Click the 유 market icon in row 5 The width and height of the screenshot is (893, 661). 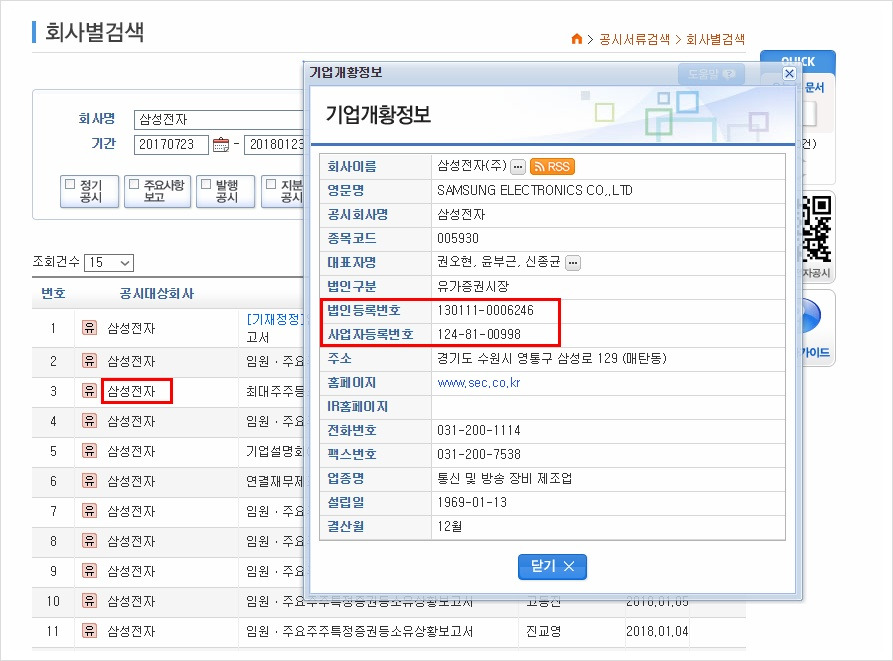point(89,451)
